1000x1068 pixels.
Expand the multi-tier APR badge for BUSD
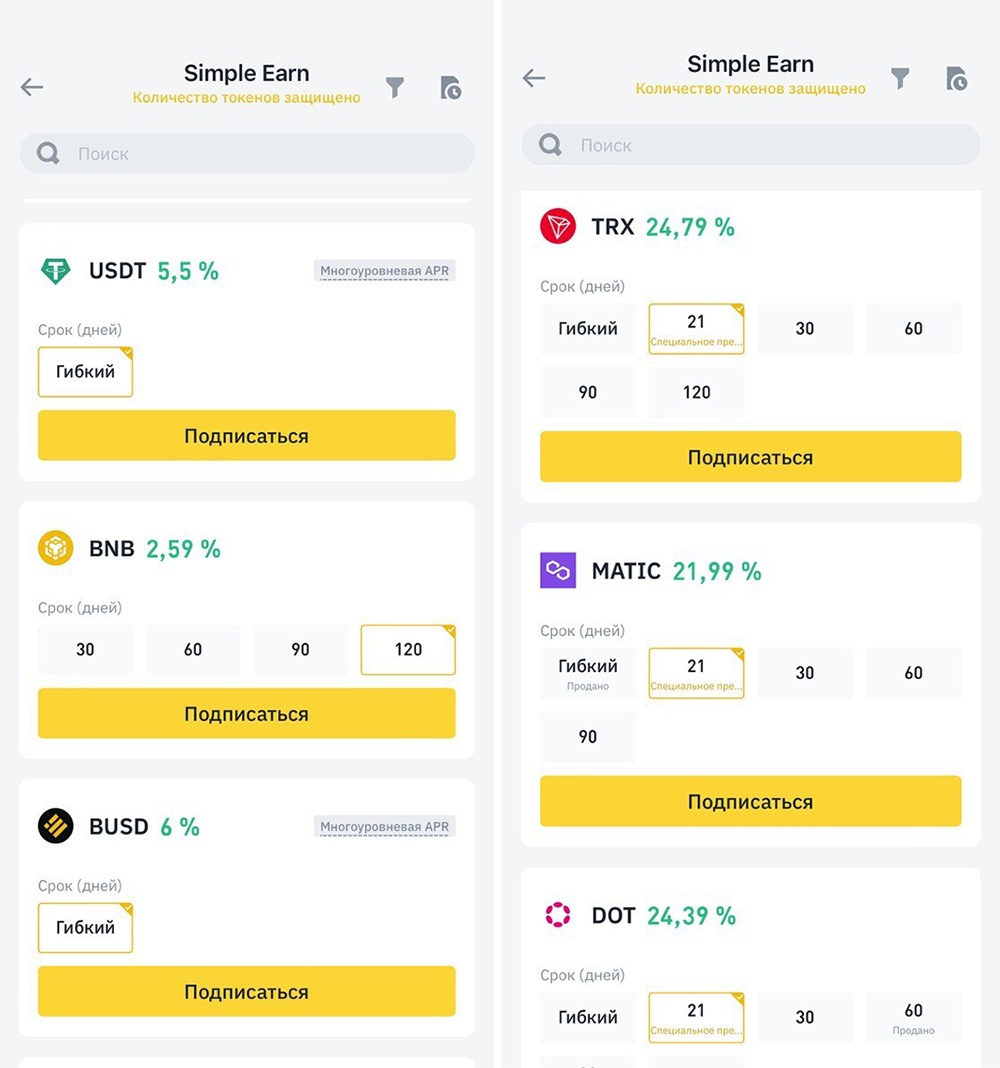coord(385,827)
